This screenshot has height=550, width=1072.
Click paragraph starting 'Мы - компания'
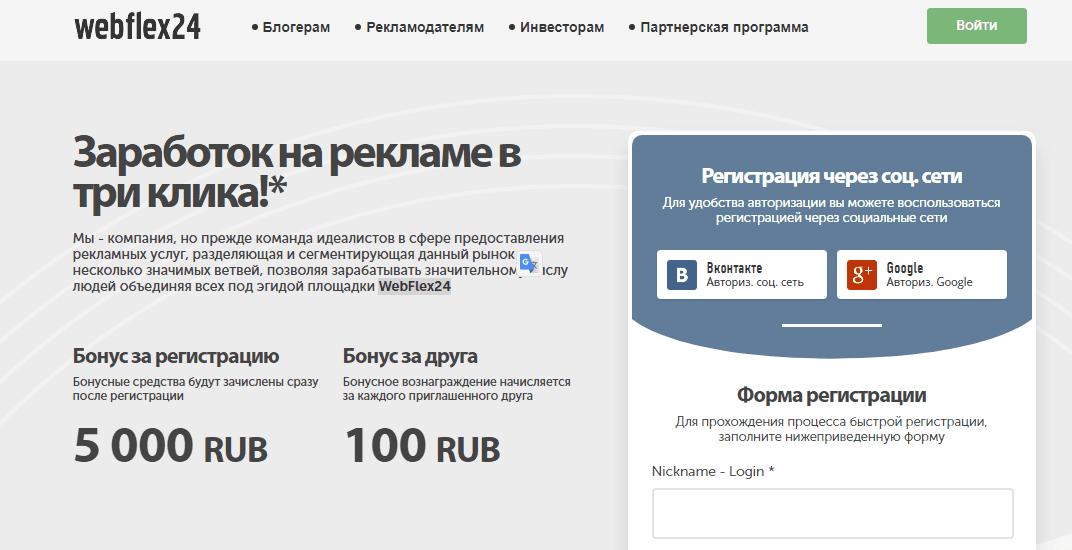pyautogui.click(x=320, y=262)
